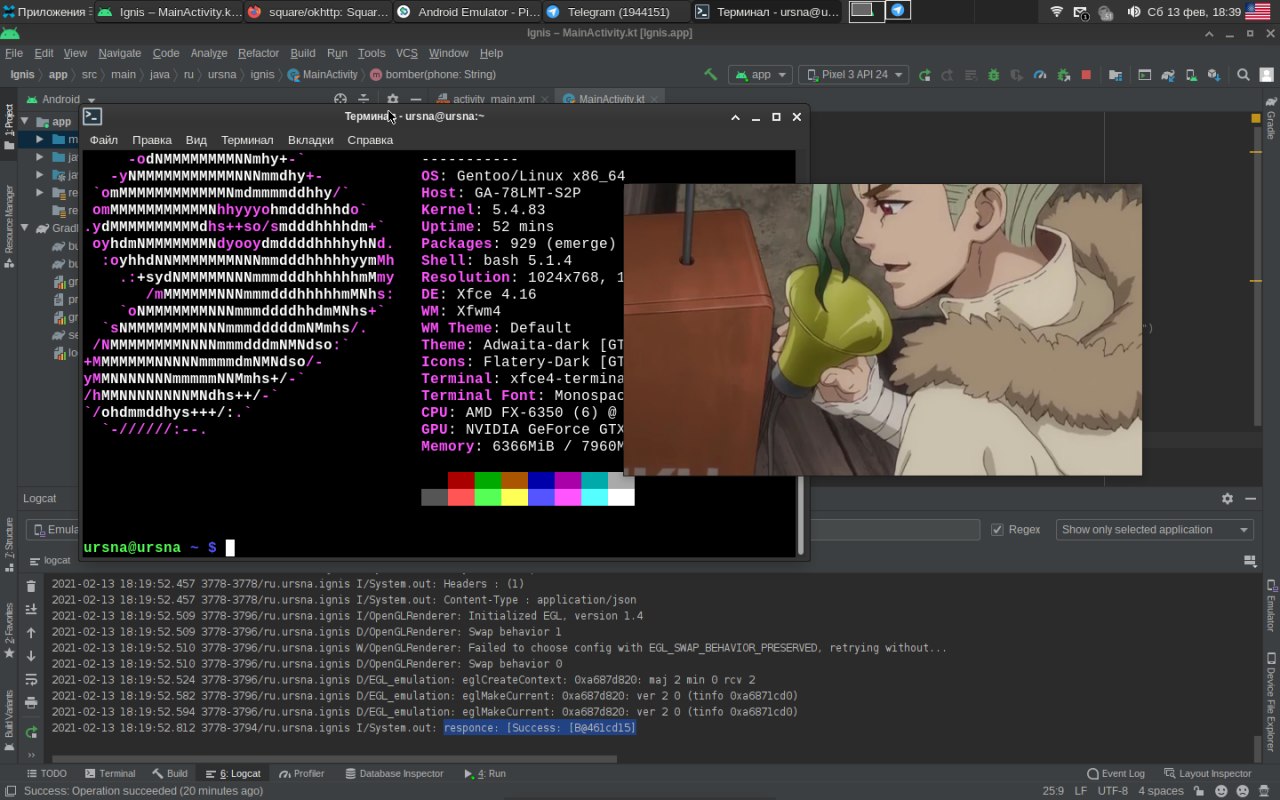
Task: Click Attach Debugger to Android Process icon
Action: point(1063,75)
